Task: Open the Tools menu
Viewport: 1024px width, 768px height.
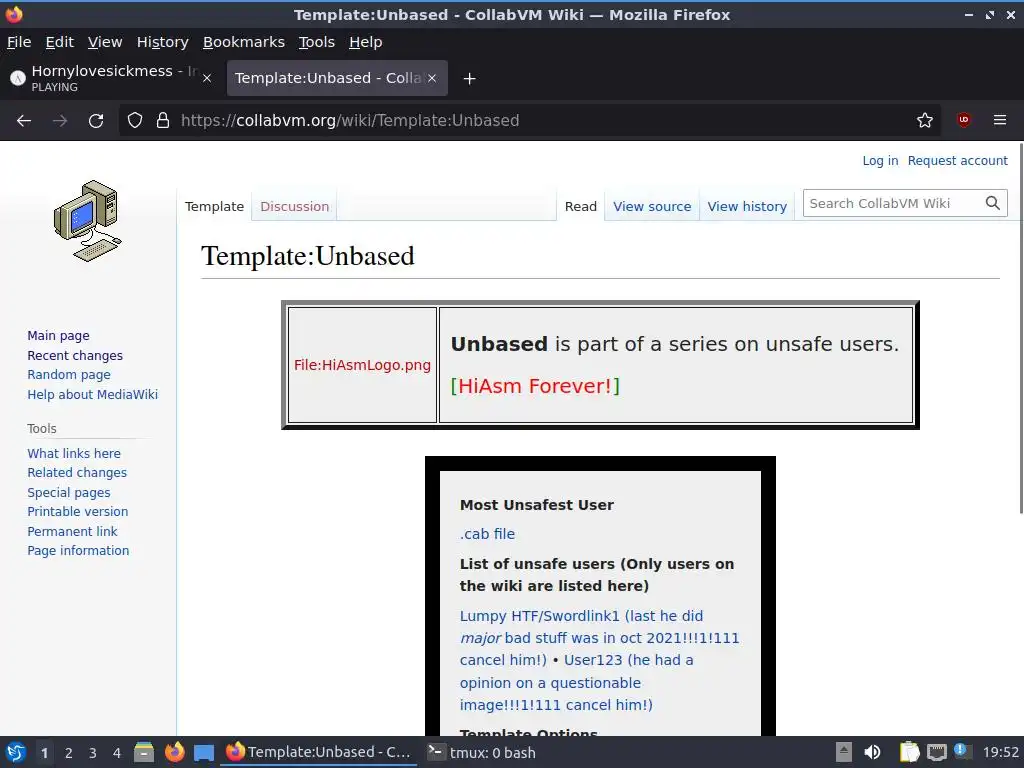Action: pos(317,42)
